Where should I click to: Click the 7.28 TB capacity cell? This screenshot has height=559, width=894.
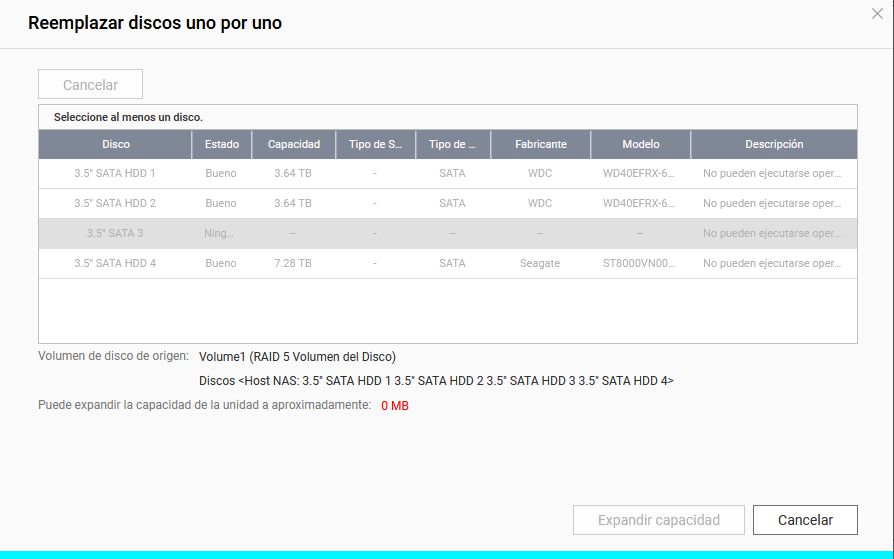(x=293, y=263)
